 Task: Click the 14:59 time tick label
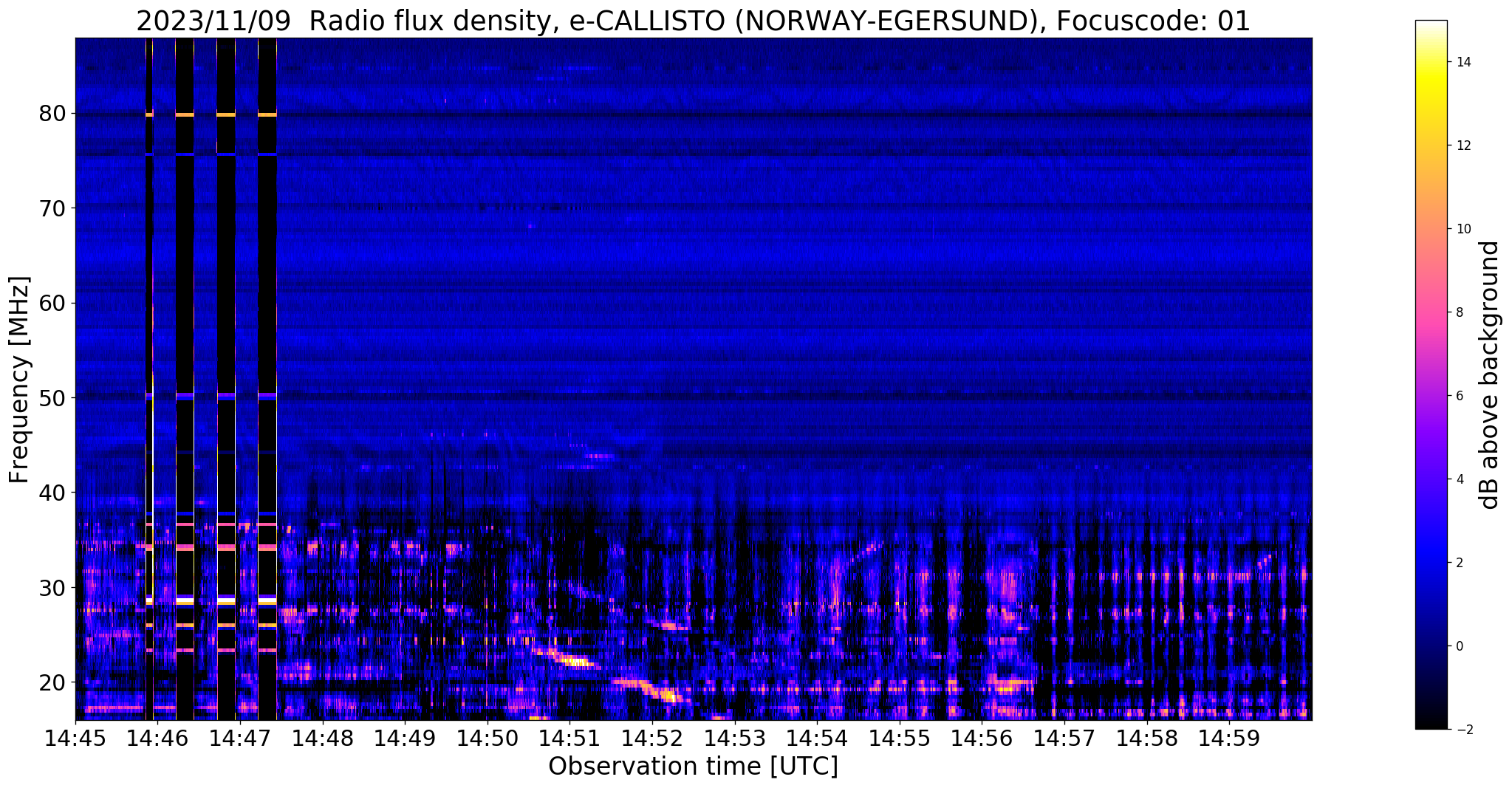tap(1229, 738)
